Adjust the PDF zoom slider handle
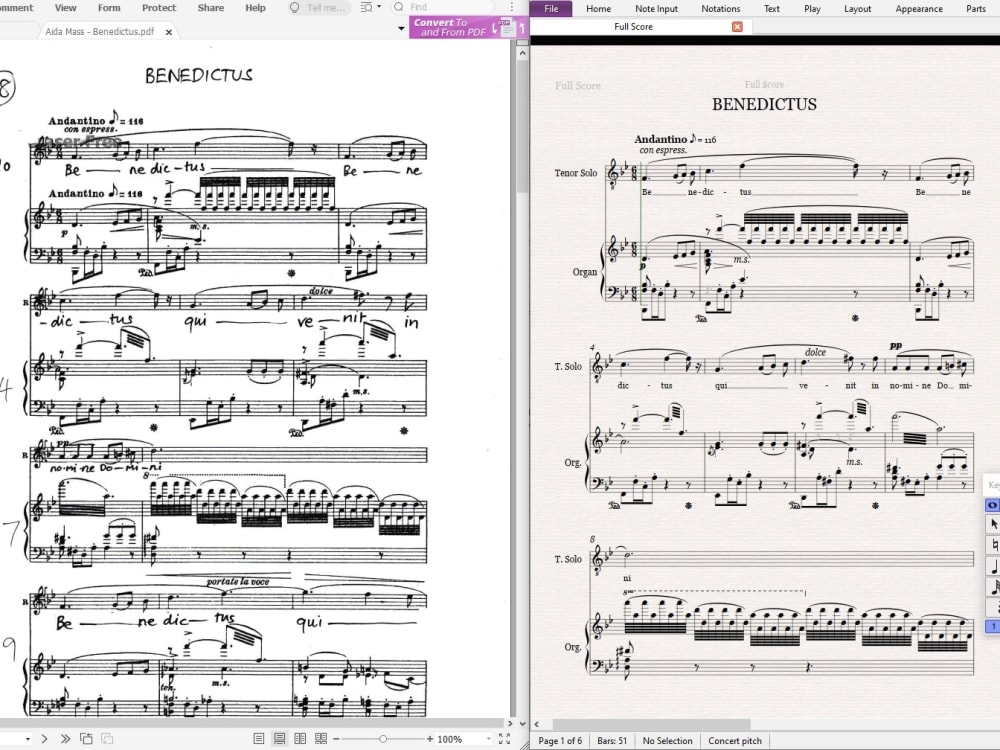 (383, 739)
